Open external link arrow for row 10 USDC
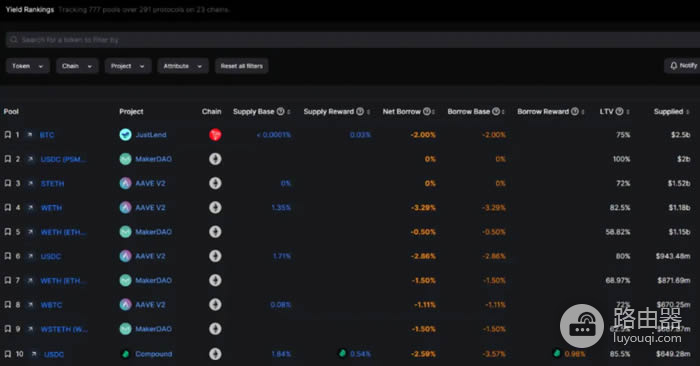Screen dimensions: 700x366 (x=34, y=354)
